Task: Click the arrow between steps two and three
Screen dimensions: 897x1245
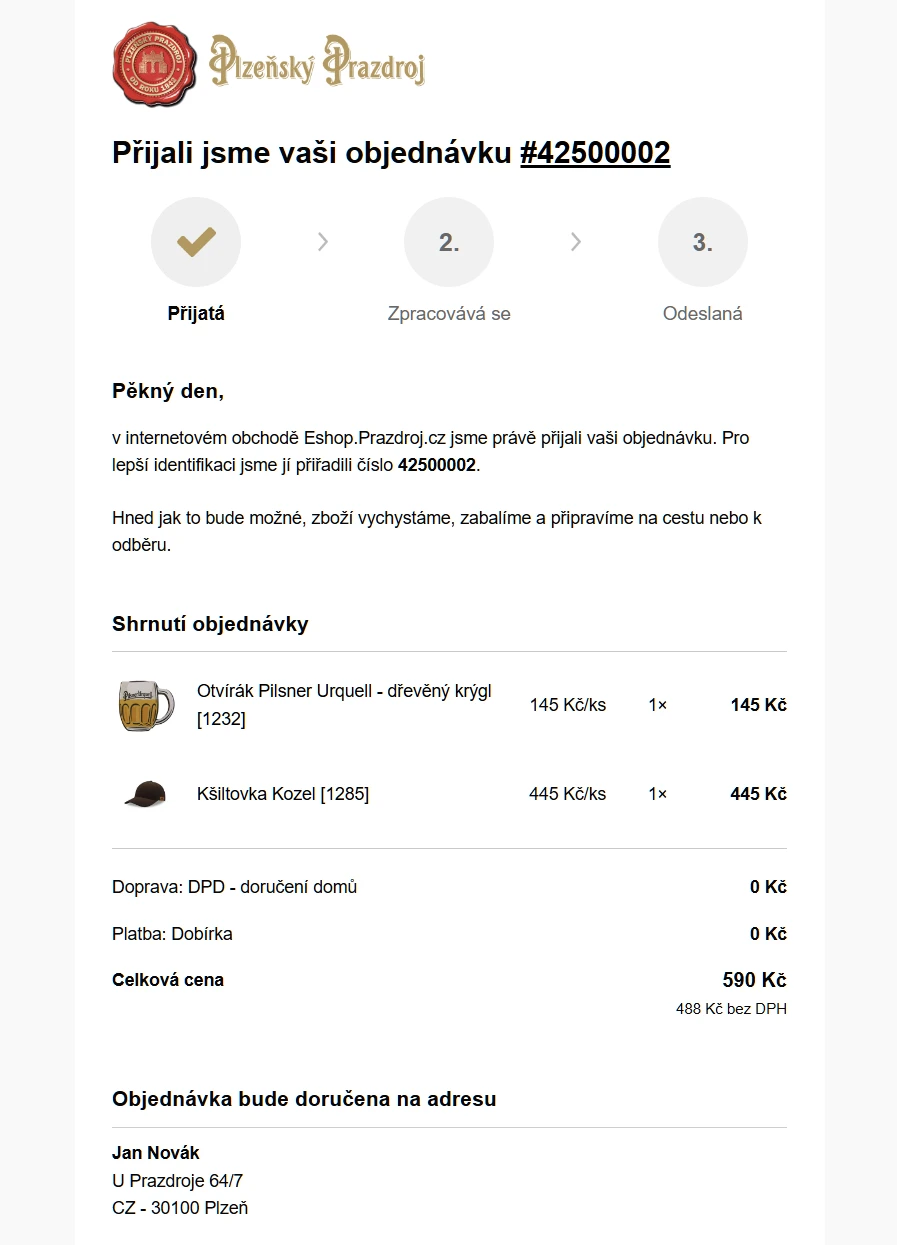Action: point(576,242)
